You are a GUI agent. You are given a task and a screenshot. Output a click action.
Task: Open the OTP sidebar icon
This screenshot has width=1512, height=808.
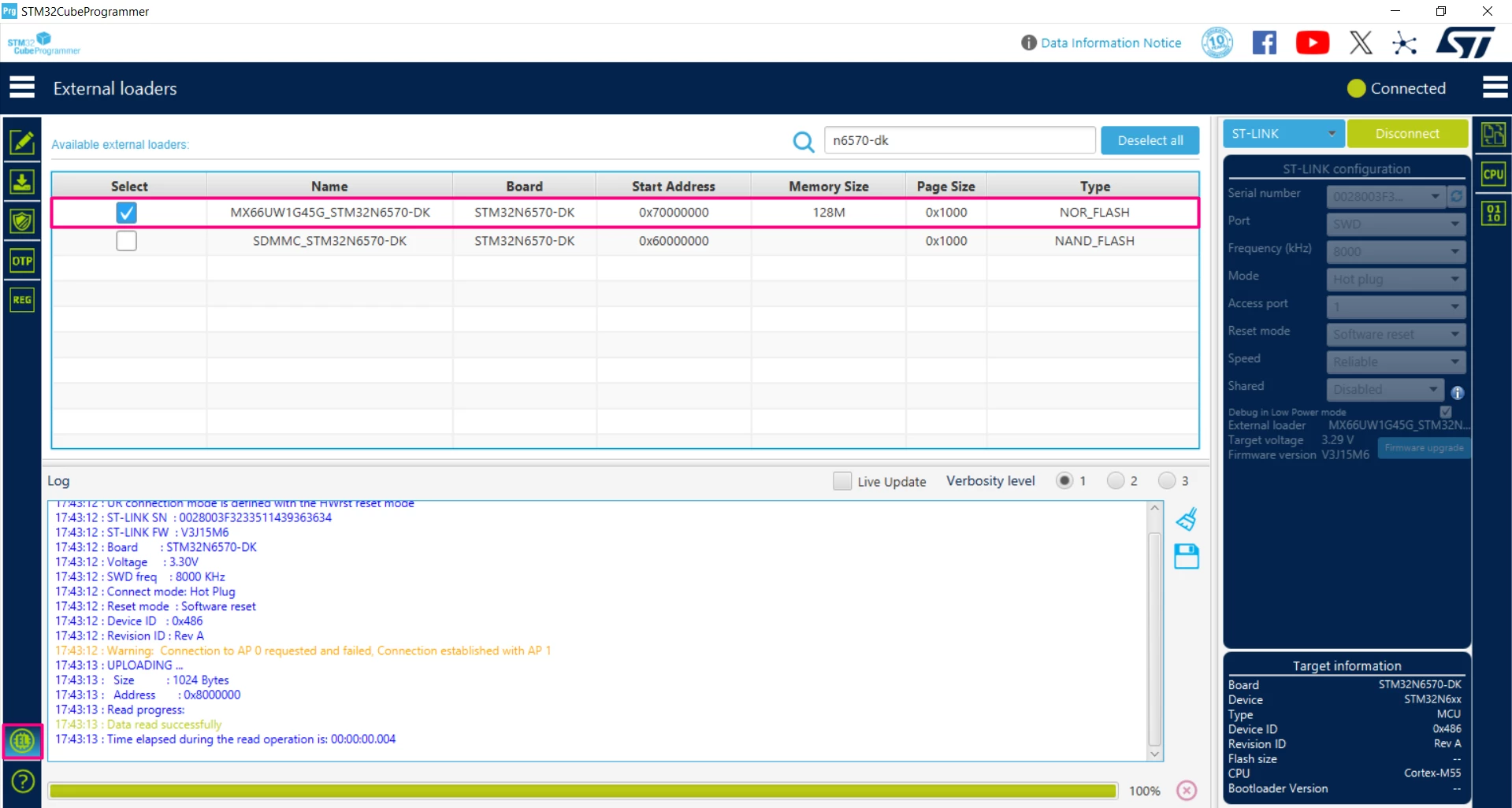coord(22,261)
